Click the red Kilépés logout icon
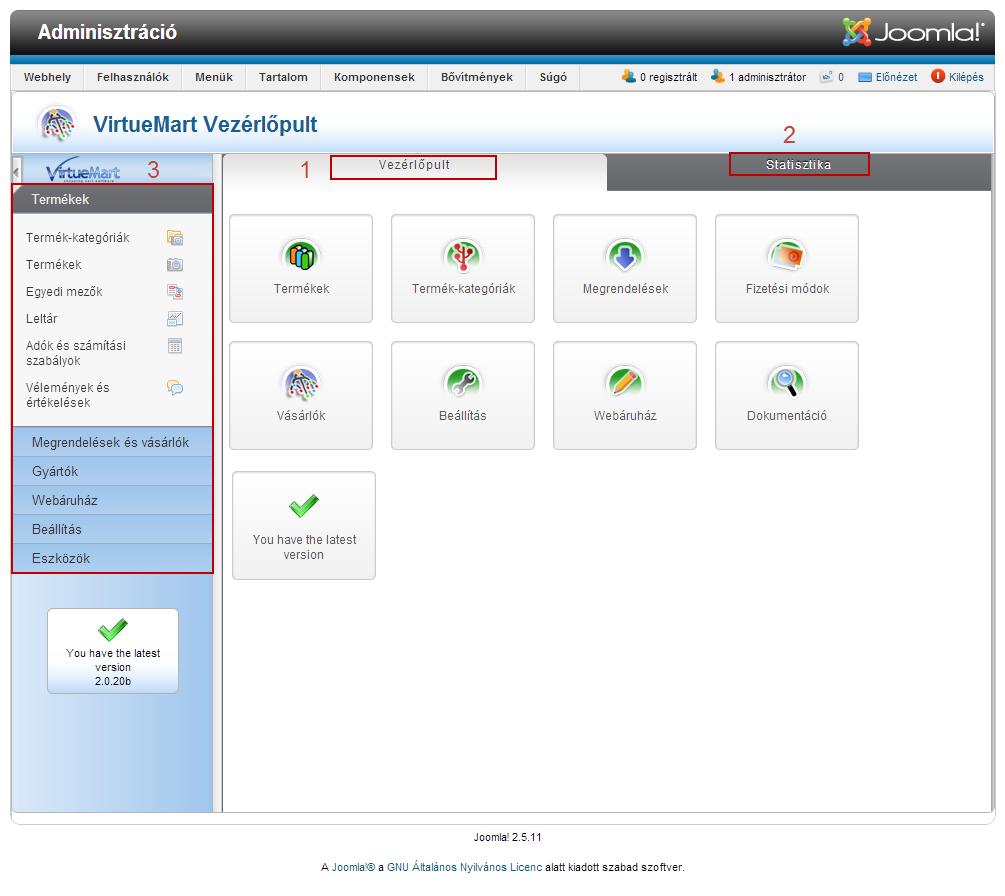Viewport: 1005px width, 896px height. 938,76
